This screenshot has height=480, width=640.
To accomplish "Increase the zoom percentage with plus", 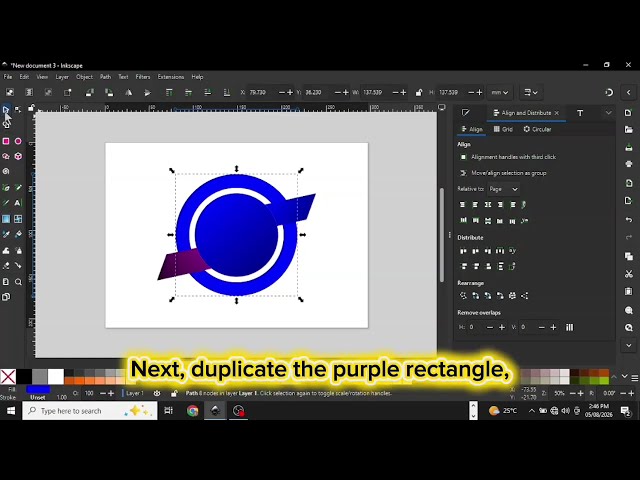I will coord(580,393).
